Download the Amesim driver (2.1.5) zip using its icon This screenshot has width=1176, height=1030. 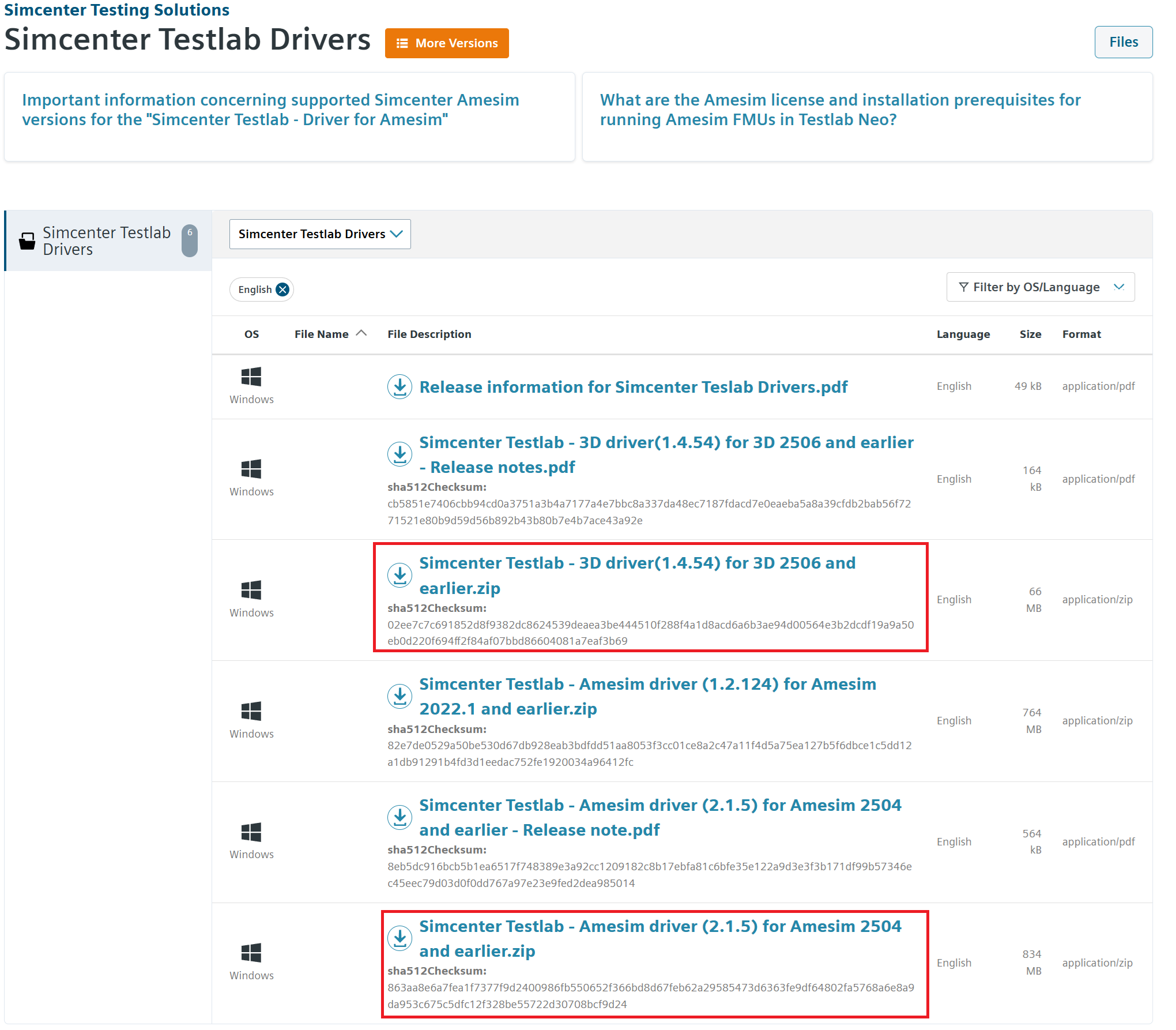coord(399,938)
